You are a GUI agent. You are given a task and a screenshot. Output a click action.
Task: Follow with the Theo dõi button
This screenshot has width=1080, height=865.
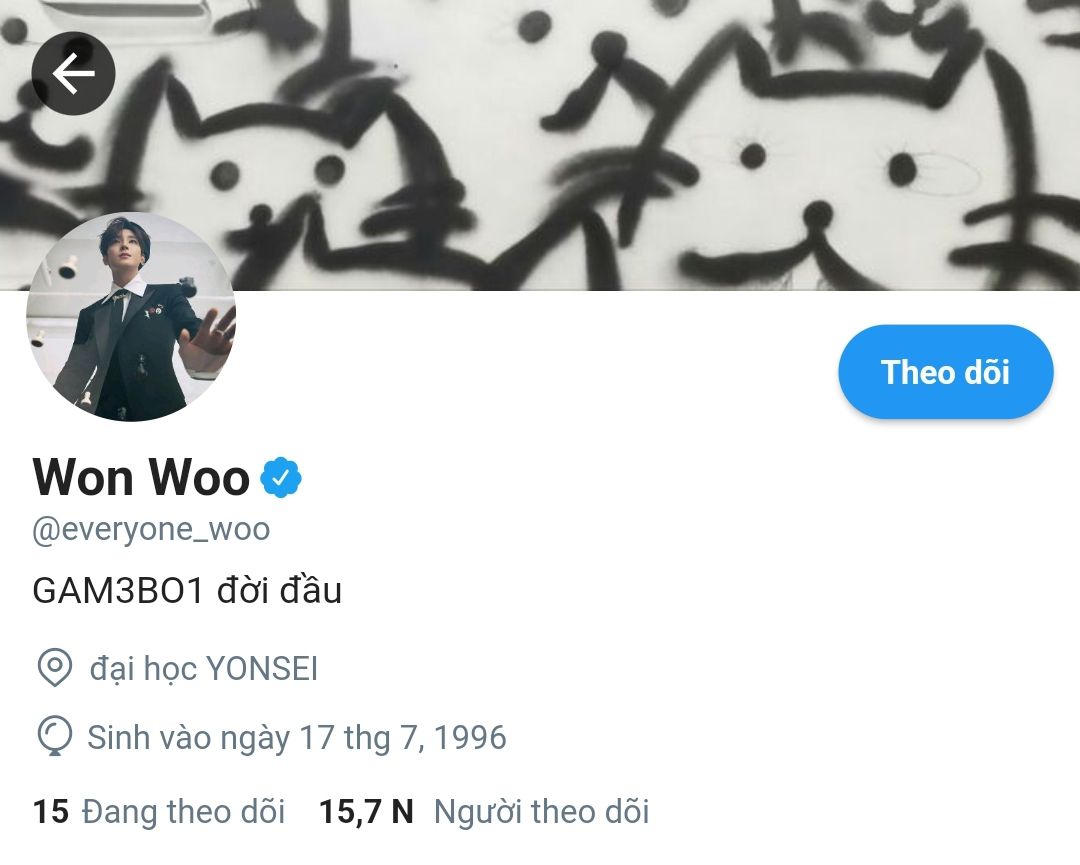click(946, 372)
